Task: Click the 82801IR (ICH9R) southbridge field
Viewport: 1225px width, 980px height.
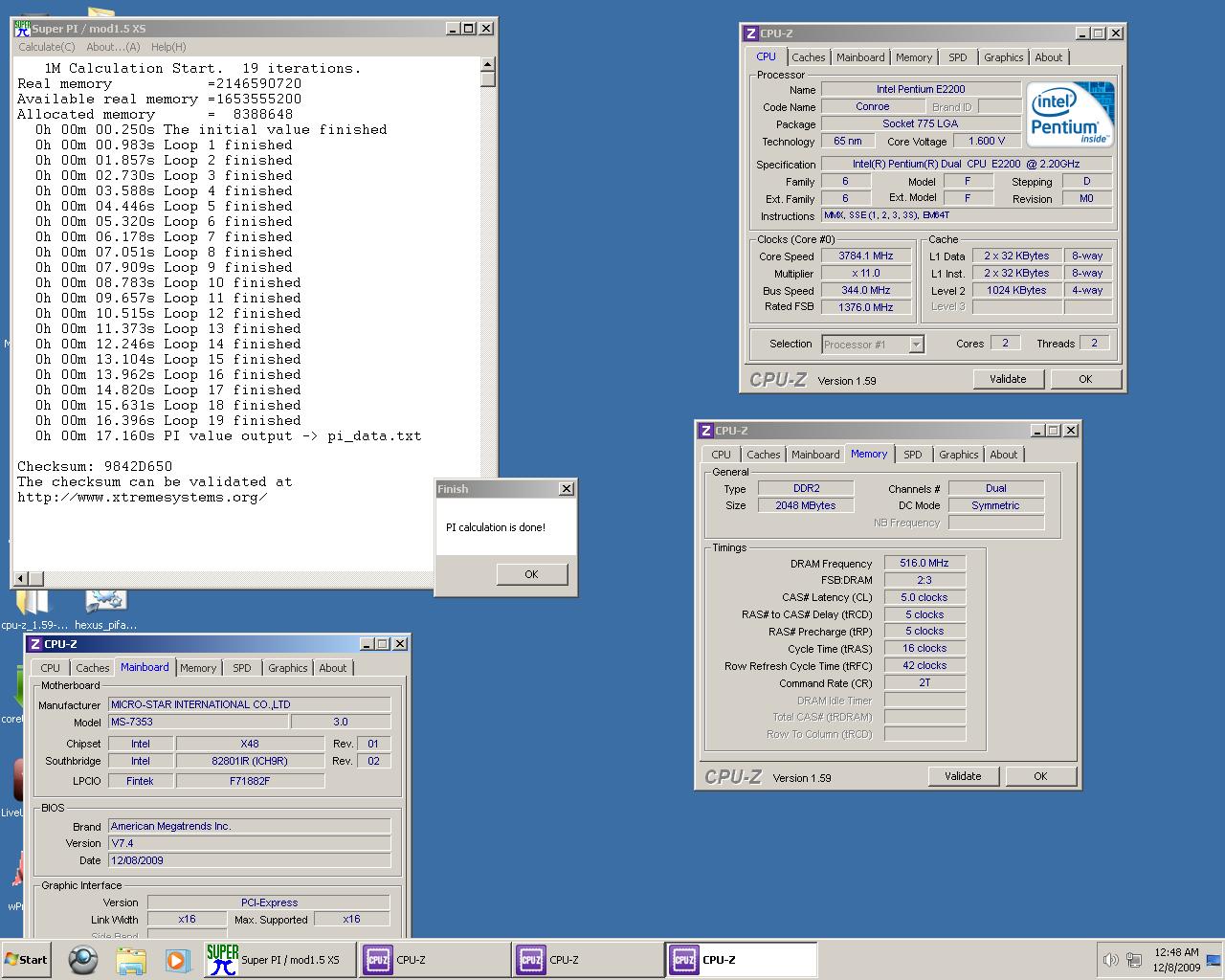Action: point(250,762)
